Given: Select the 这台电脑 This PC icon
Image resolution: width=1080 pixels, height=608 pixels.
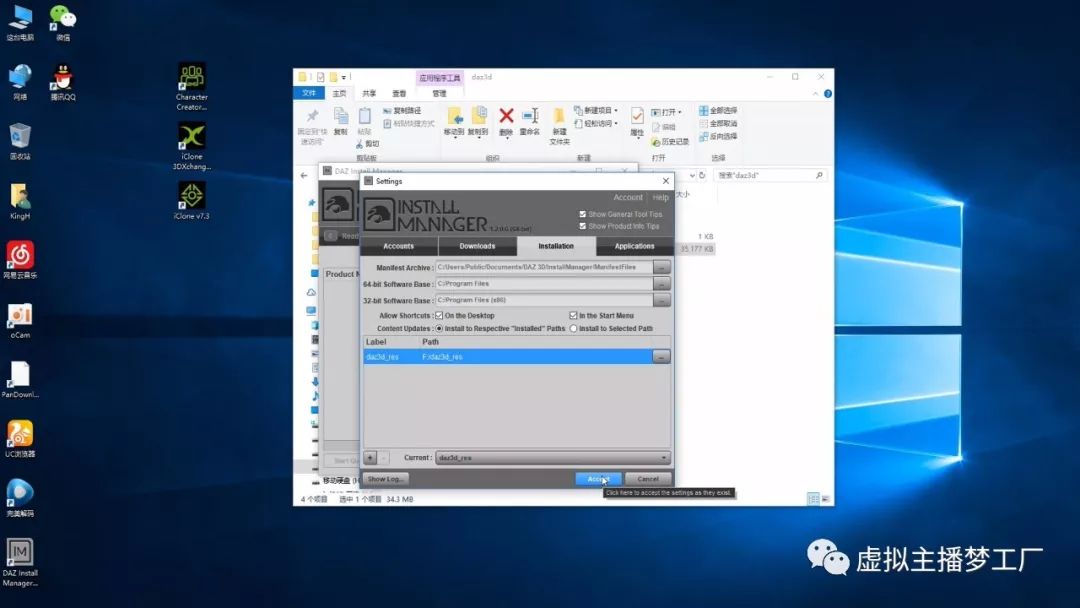Looking at the screenshot, I should tap(20, 23).
